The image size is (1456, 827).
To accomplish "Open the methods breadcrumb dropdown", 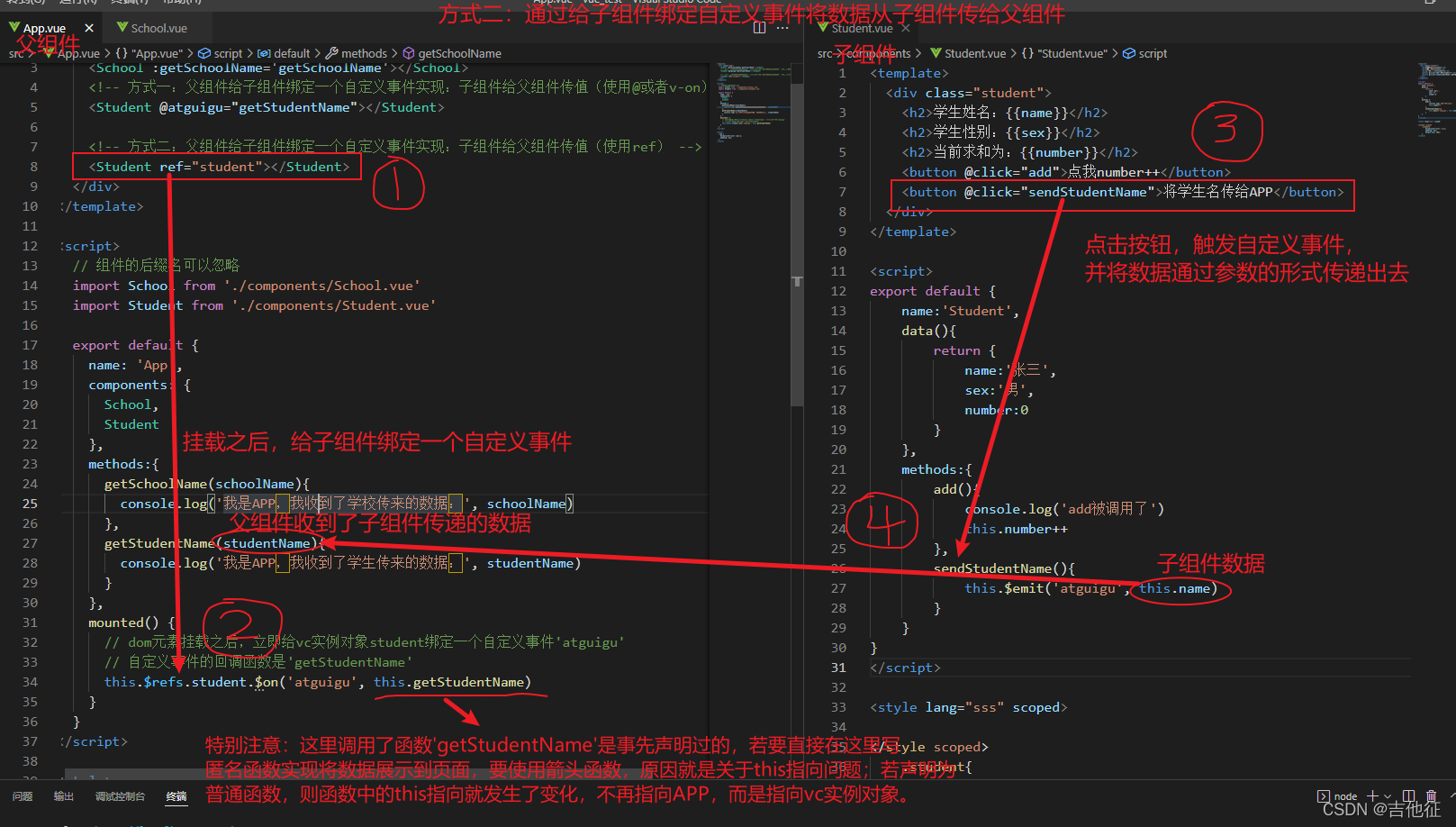I will tap(357, 53).
